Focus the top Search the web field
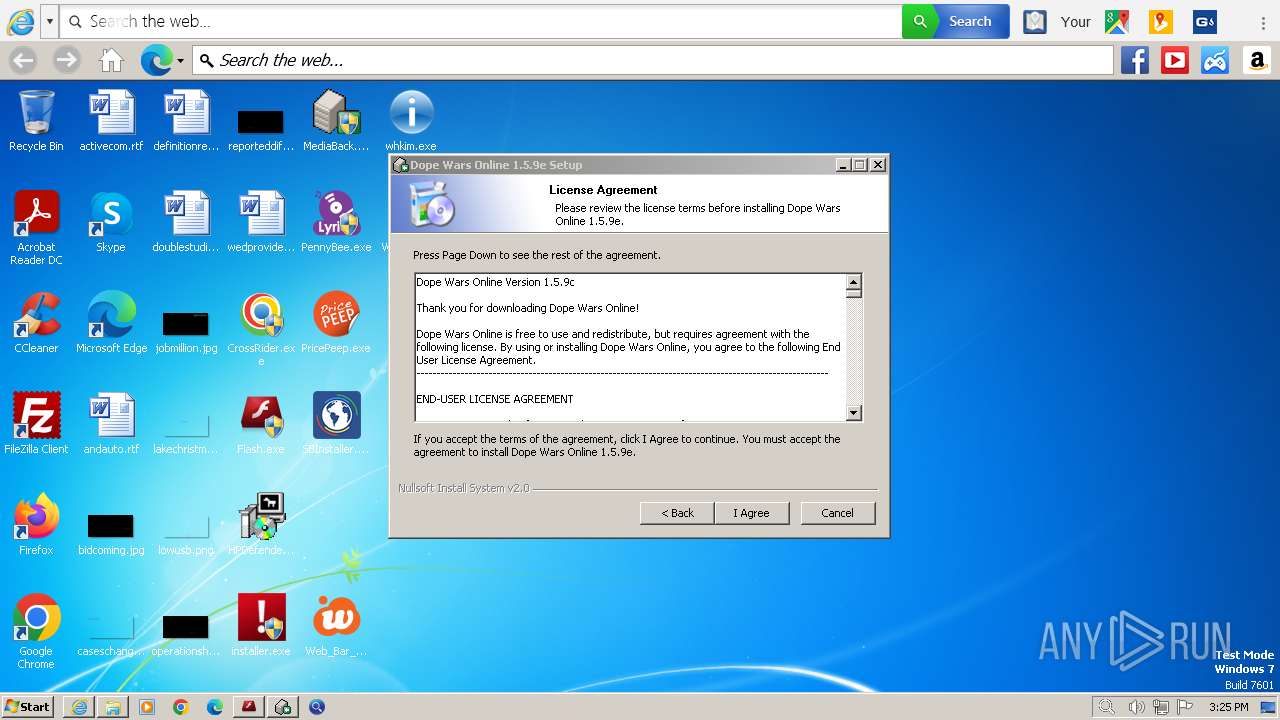This screenshot has height=720, width=1280. (x=480, y=21)
